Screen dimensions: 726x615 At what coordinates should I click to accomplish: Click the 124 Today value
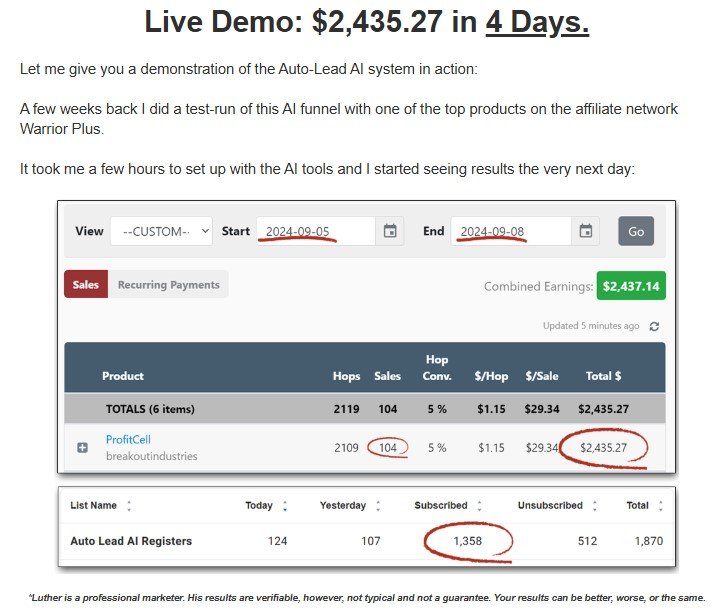coord(277,541)
